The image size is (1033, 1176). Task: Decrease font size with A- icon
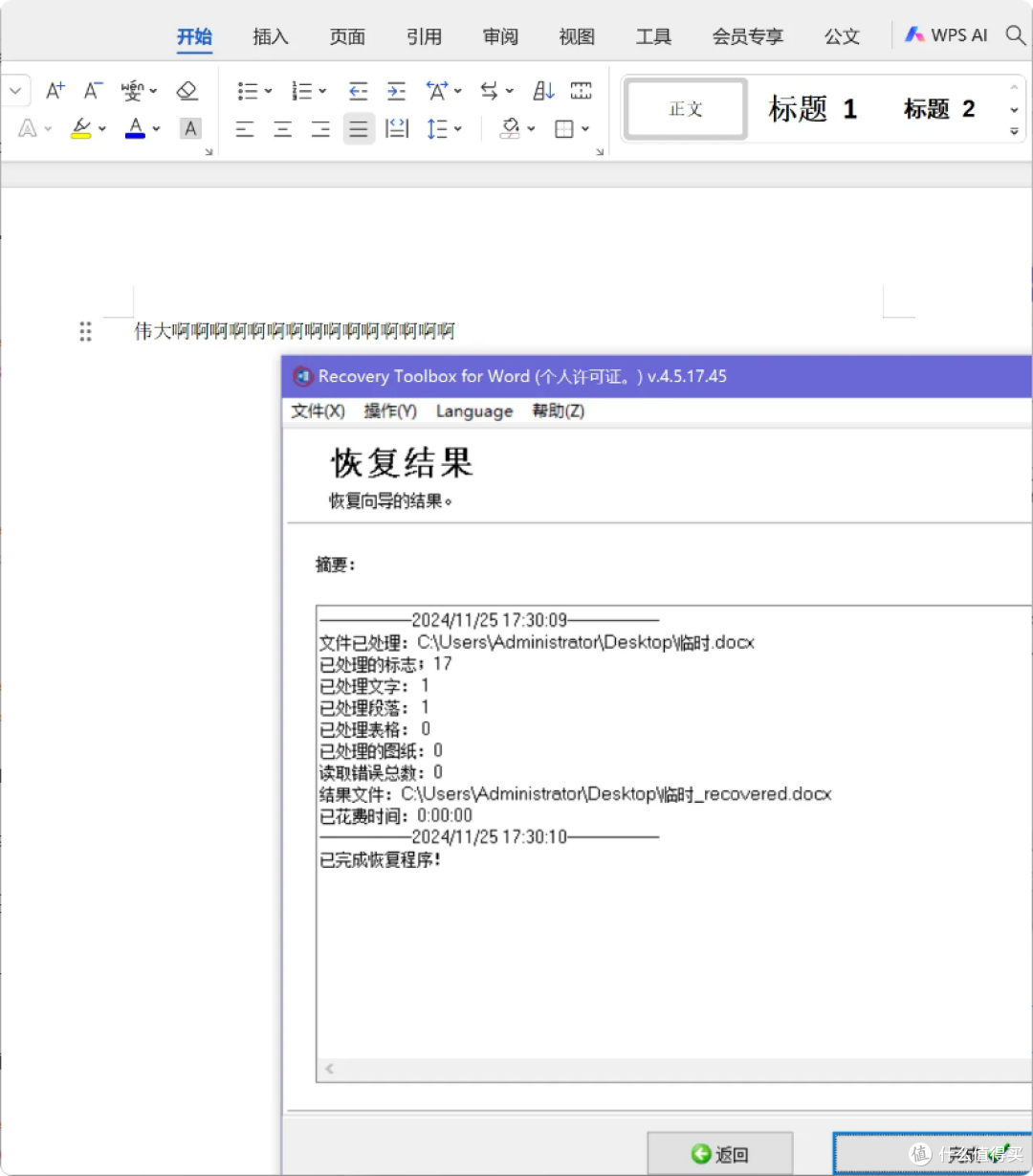[93, 91]
